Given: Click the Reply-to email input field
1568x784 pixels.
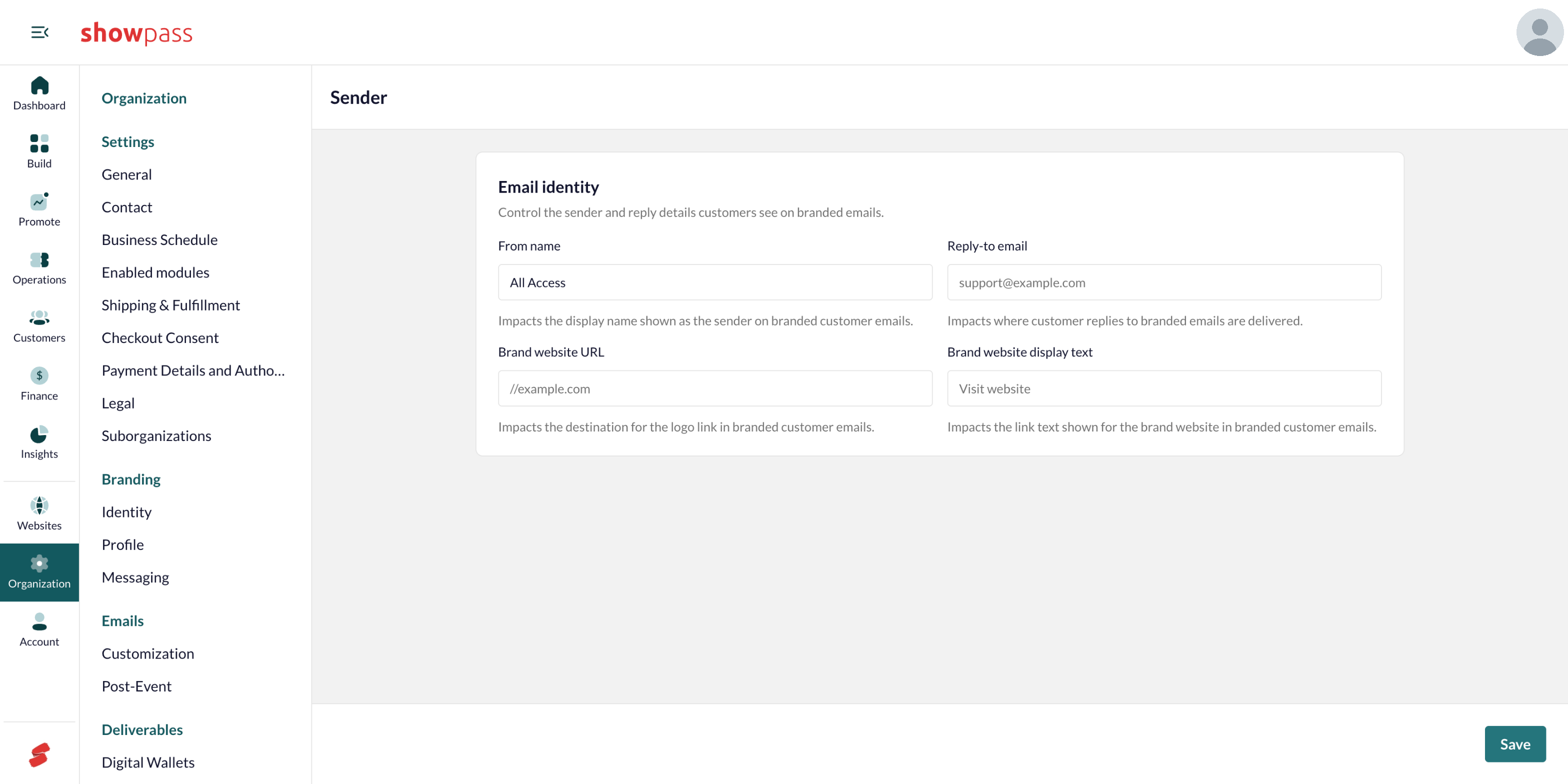Looking at the screenshot, I should 1164,282.
